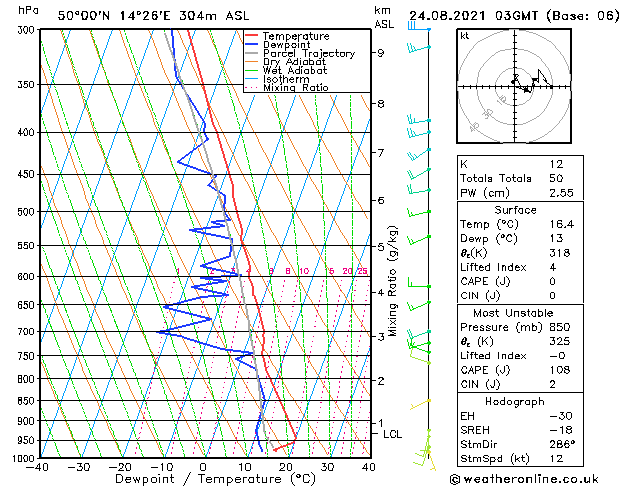Click the wind barb at 300 hPa

tap(419, 27)
